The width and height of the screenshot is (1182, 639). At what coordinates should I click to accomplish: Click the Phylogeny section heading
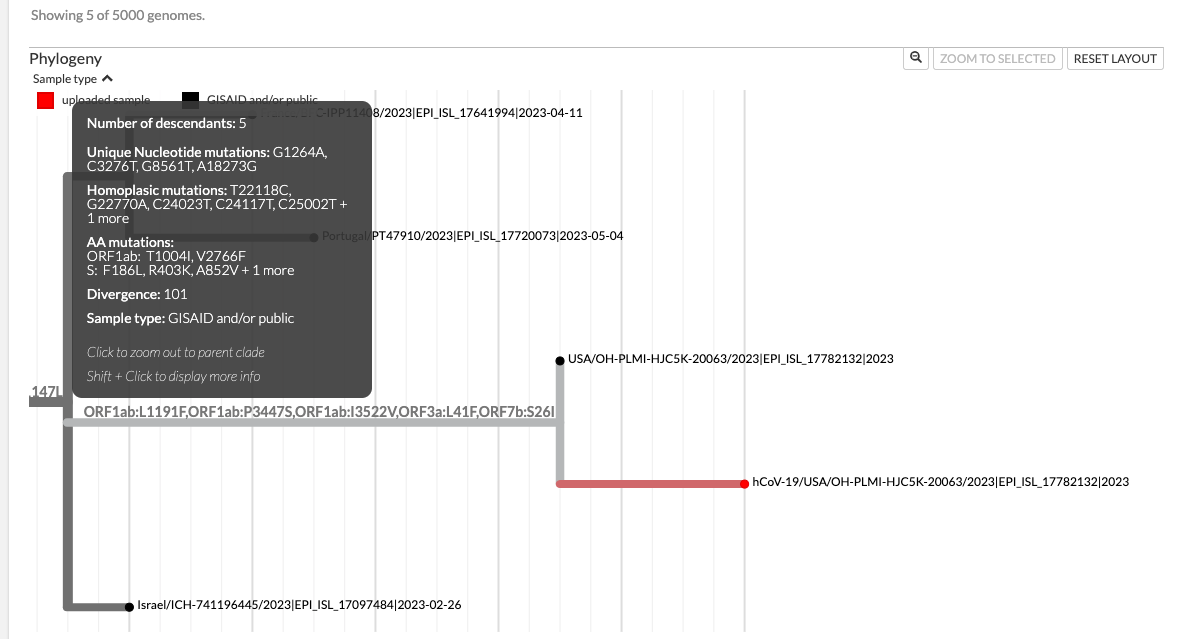coord(66,58)
